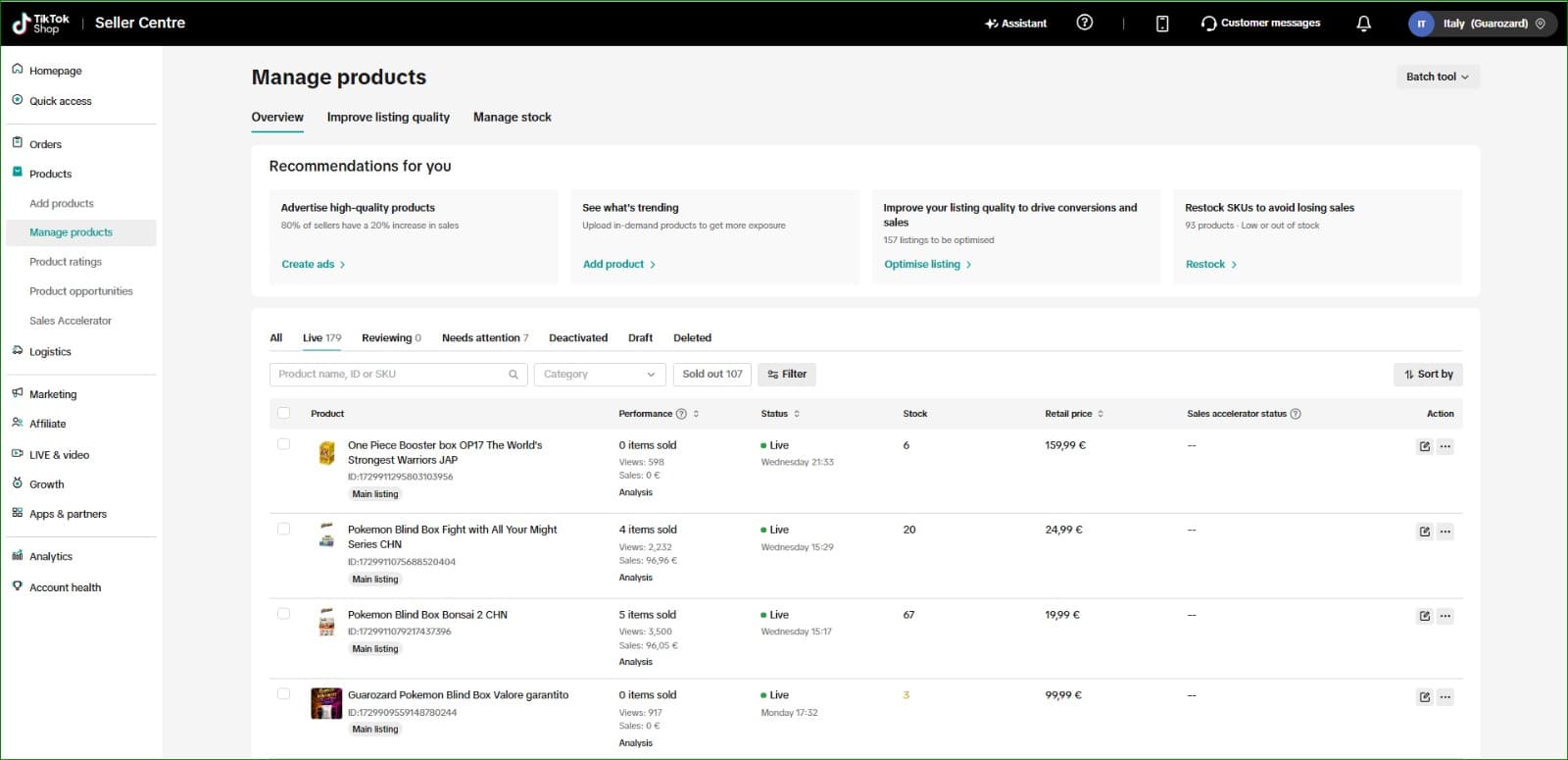
Task: Go to Quick access in sidebar
Action: click(x=61, y=101)
